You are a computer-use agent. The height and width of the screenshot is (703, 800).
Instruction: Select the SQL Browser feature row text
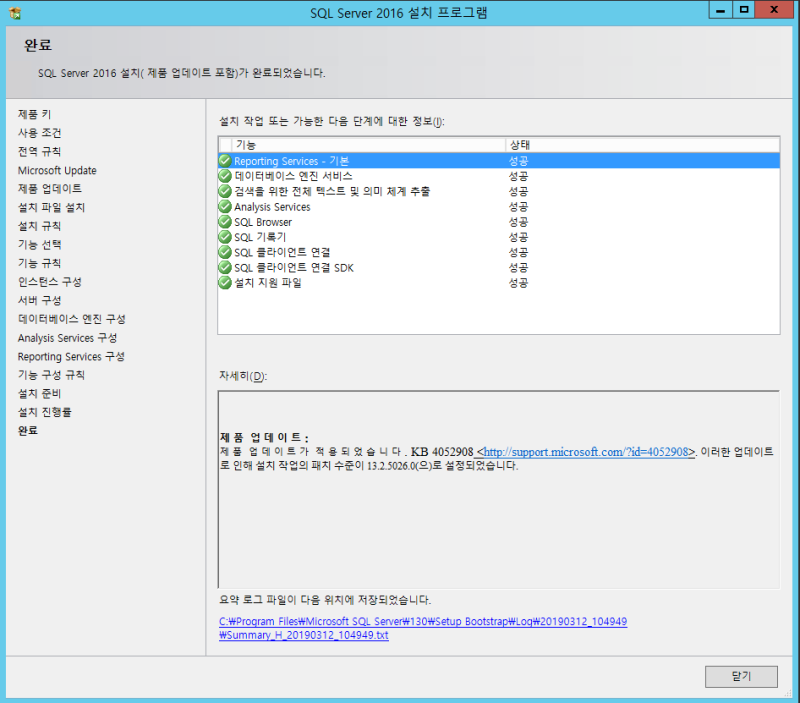coord(263,222)
